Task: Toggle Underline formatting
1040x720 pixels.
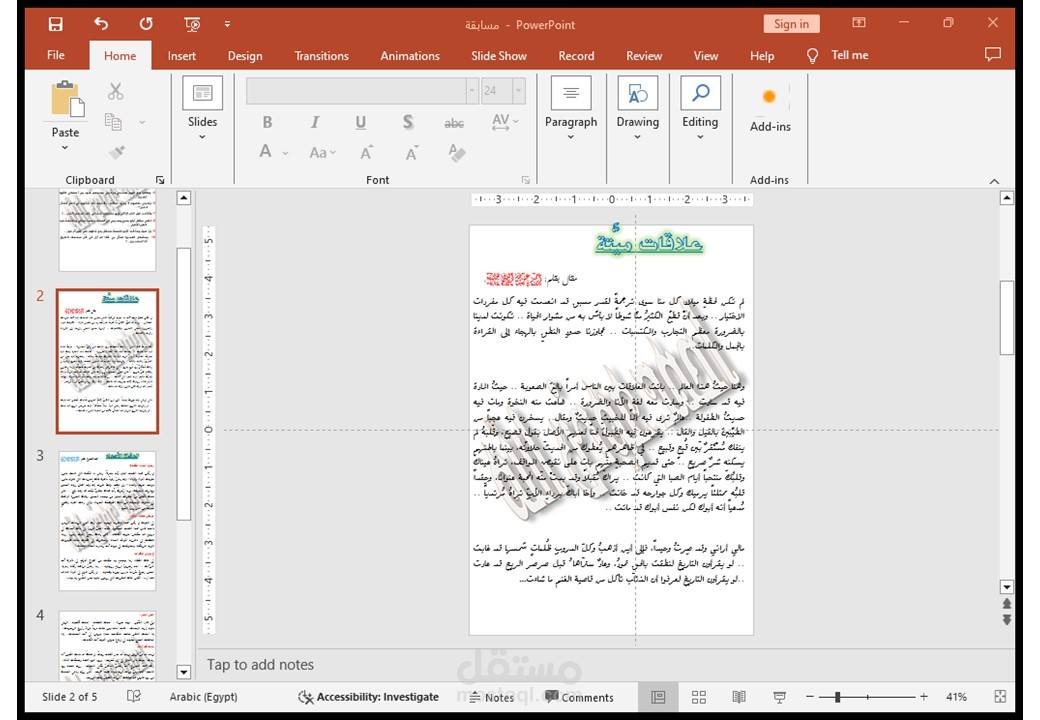Action: coord(360,122)
